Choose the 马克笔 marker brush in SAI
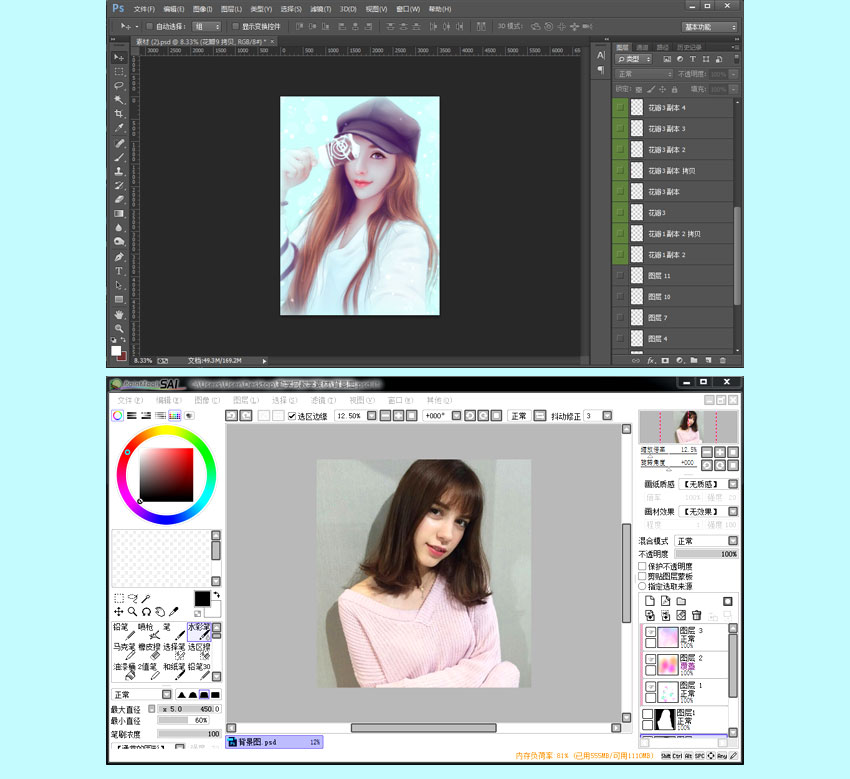 pyautogui.click(x=124, y=652)
